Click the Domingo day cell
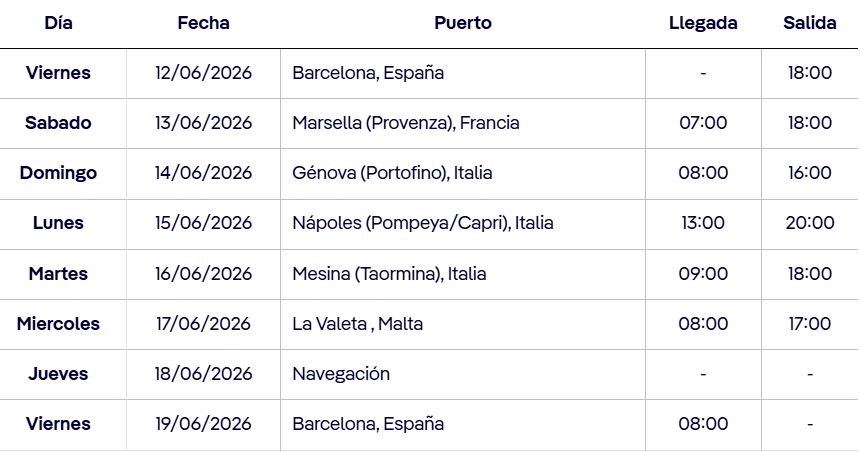Viewport: 860px width, 452px height. pyautogui.click(x=58, y=173)
